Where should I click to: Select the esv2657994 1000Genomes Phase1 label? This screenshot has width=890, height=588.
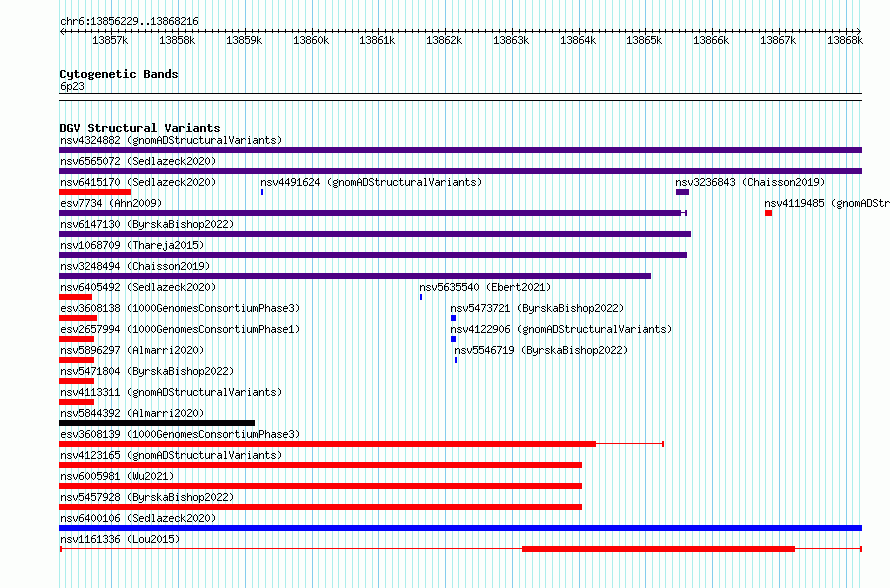pyautogui.click(x=180, y=329)
